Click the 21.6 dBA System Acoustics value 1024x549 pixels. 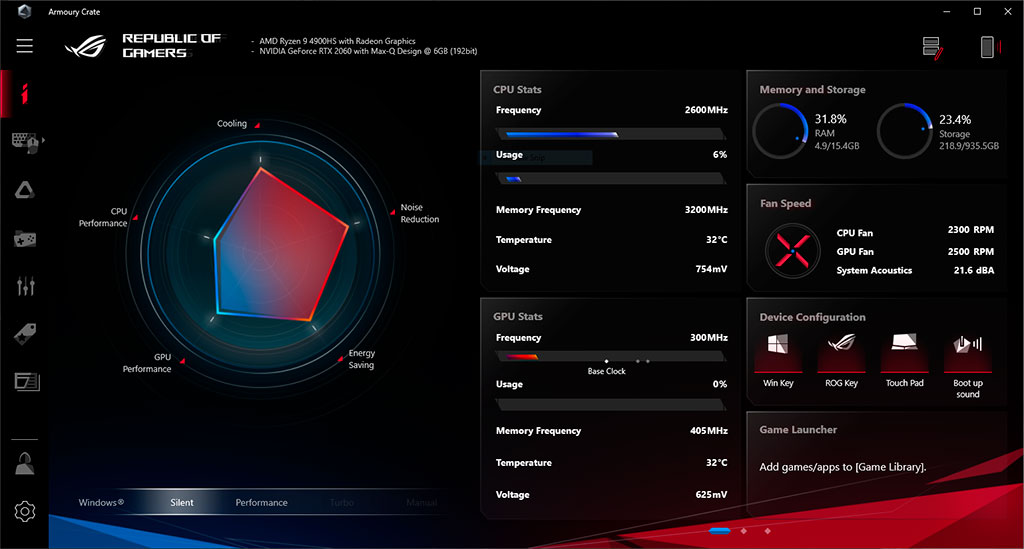(974, 270)
